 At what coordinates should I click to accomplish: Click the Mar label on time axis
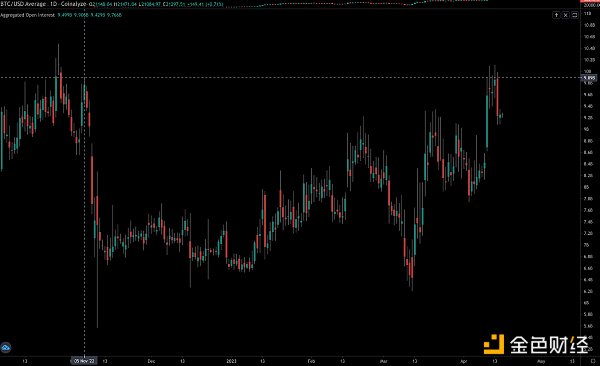point(383,361)
